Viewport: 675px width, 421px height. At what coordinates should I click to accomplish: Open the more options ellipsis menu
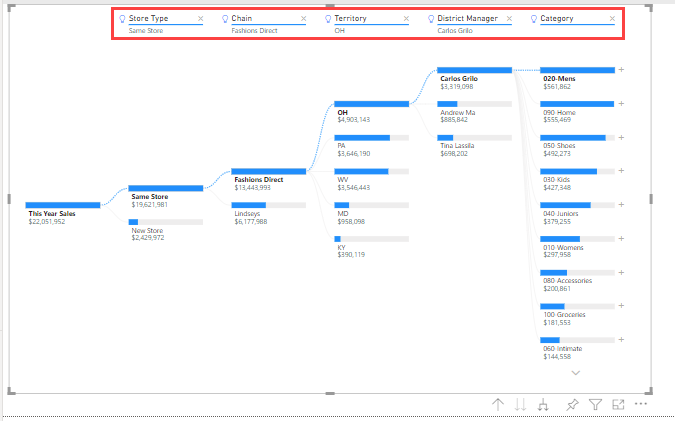[x=641, y=404]
